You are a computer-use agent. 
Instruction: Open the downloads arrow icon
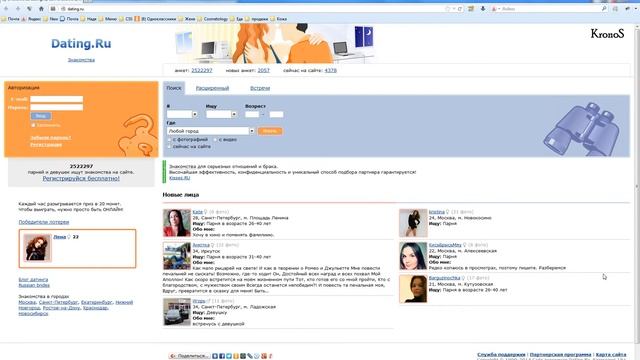pos(483,9)
